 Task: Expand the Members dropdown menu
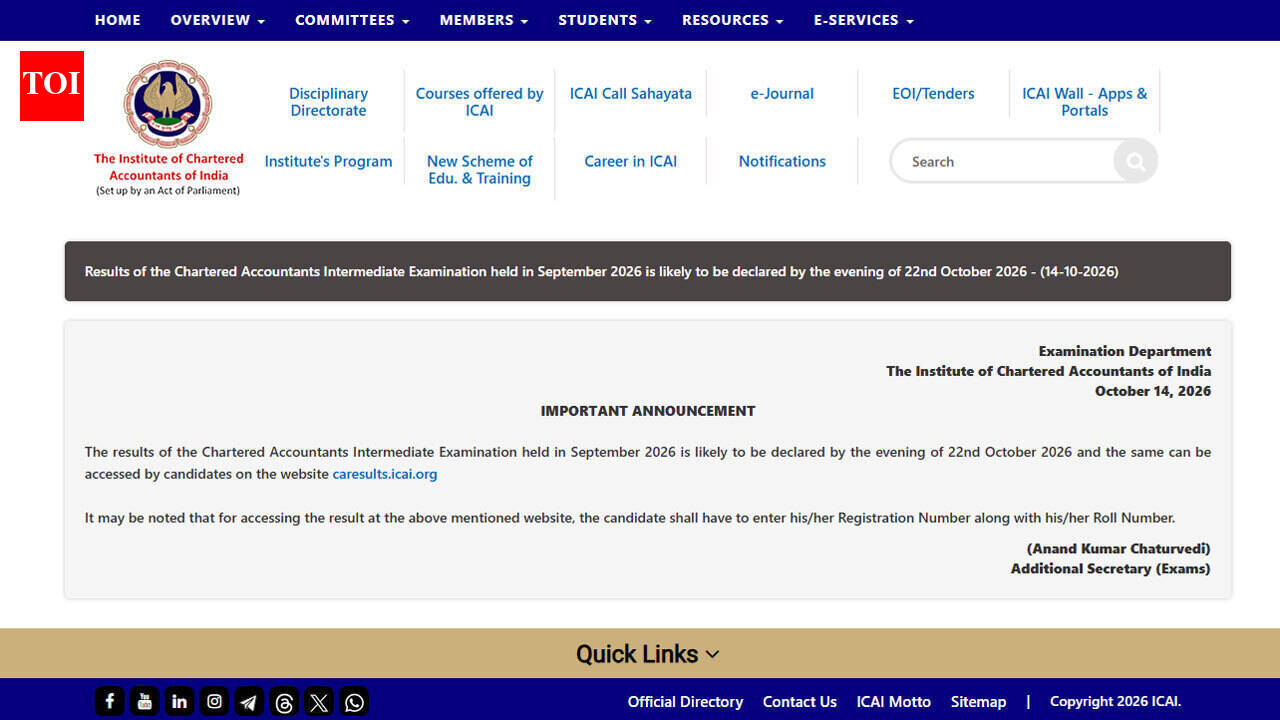484,20
